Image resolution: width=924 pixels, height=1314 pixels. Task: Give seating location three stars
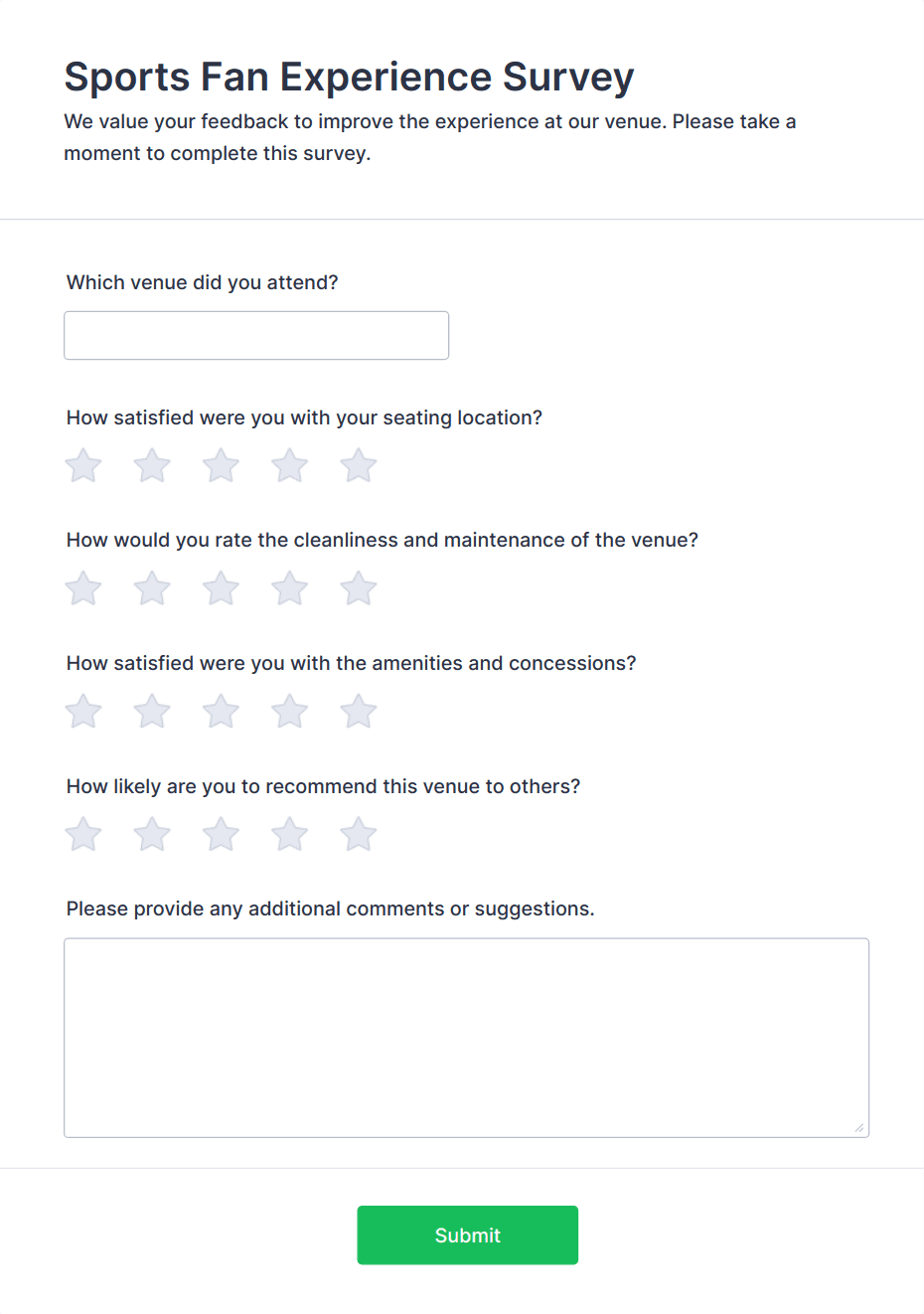[221, 465]
